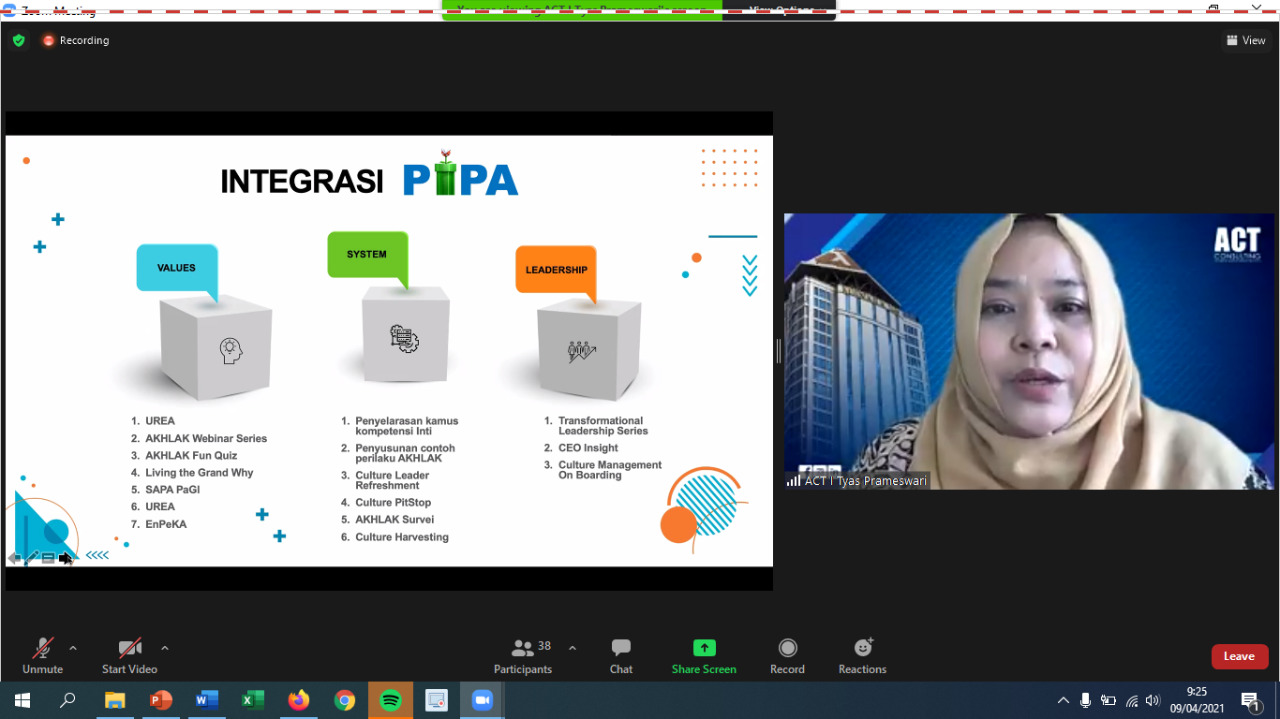Open Spotify from the taskbar
Image resolution: width=1280 pixels, height=719 pixels.
click(x=391, y=700)
